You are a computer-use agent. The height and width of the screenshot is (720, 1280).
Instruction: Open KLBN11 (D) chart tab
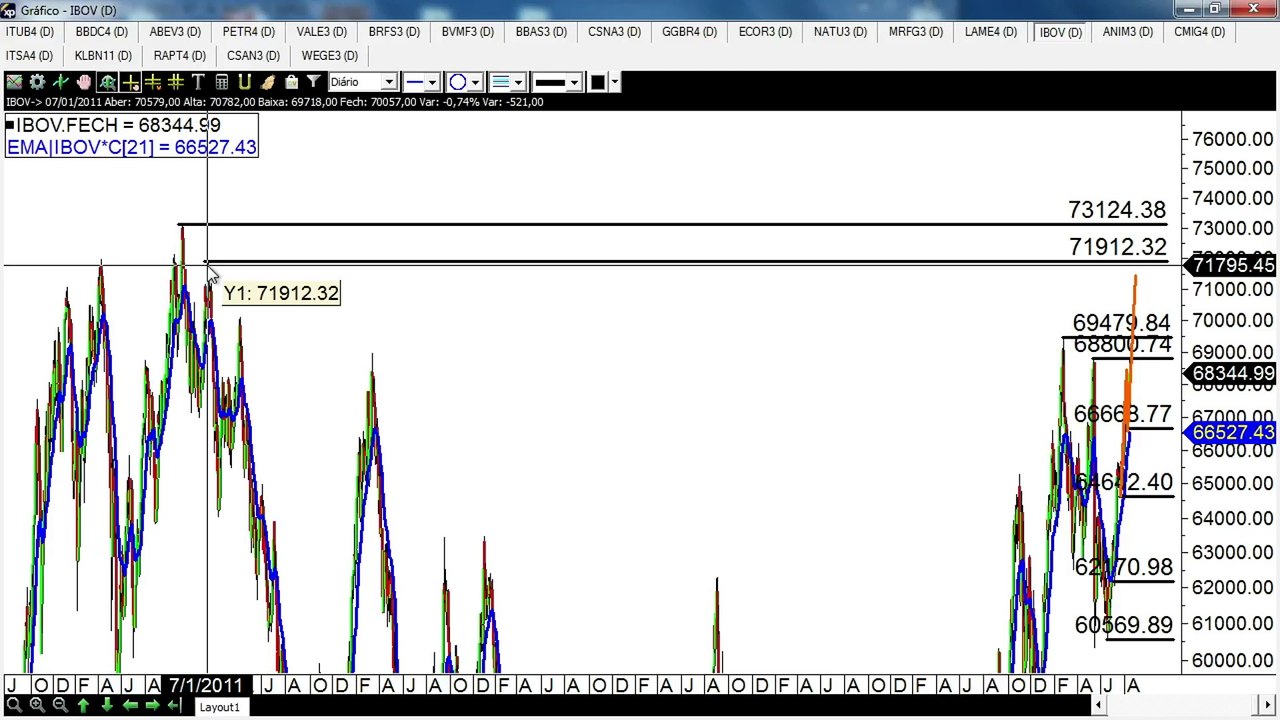coord(103,56)
